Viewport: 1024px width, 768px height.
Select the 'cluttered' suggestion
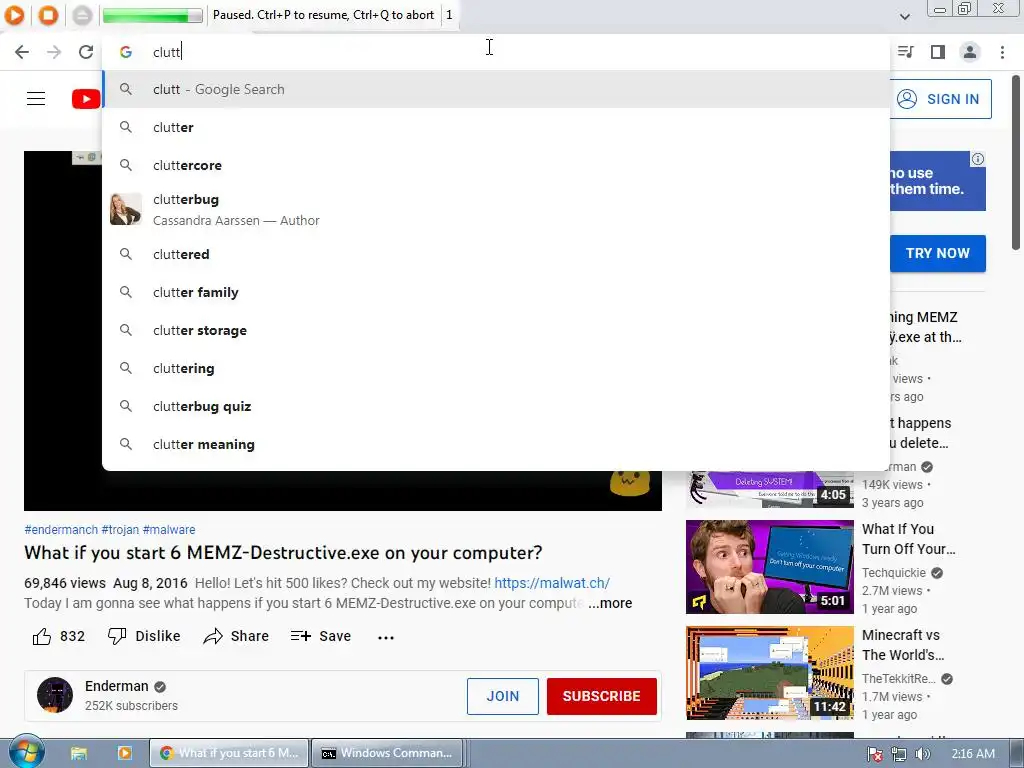[x=496, y=254]
